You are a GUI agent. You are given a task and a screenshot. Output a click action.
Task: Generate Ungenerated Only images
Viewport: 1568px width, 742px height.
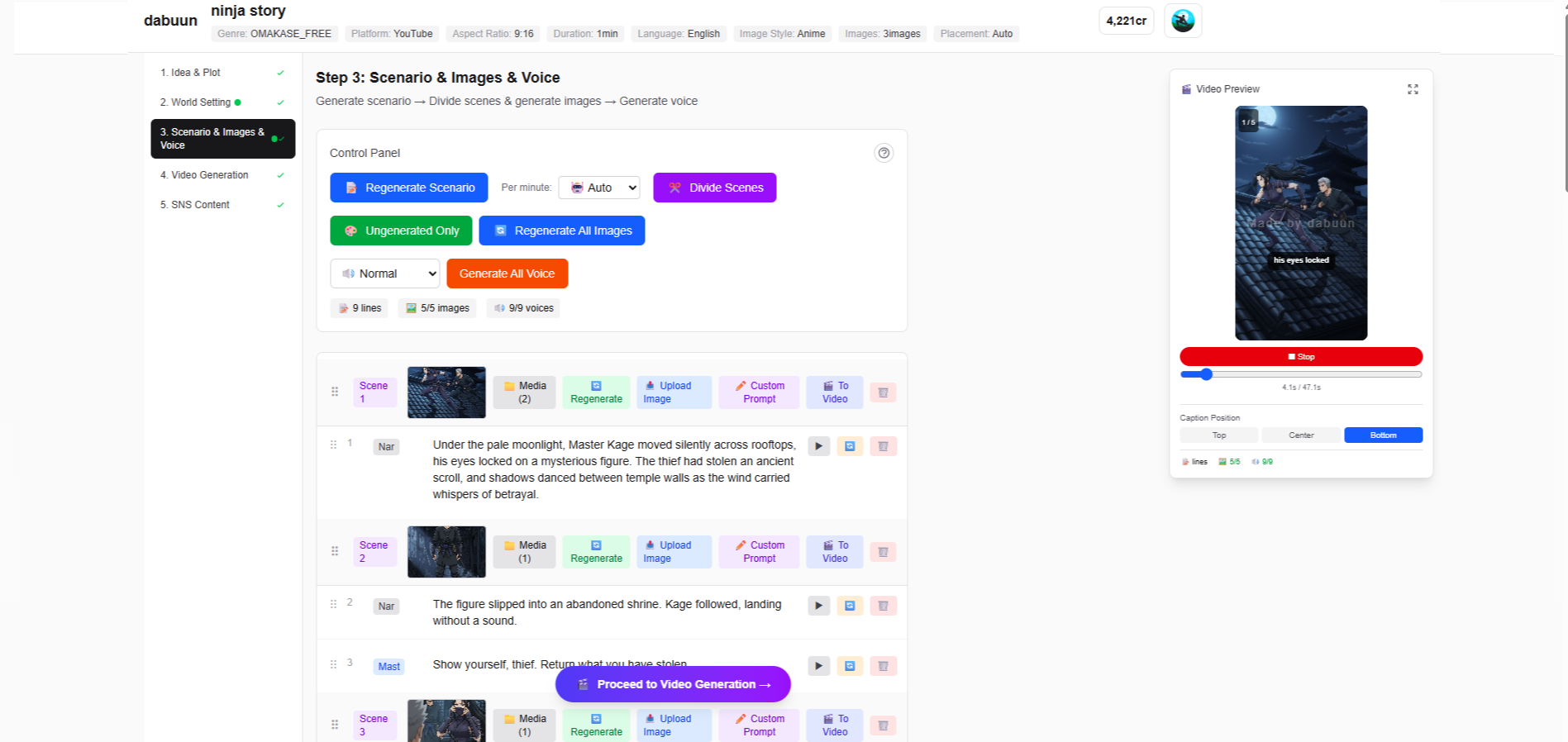401,231
